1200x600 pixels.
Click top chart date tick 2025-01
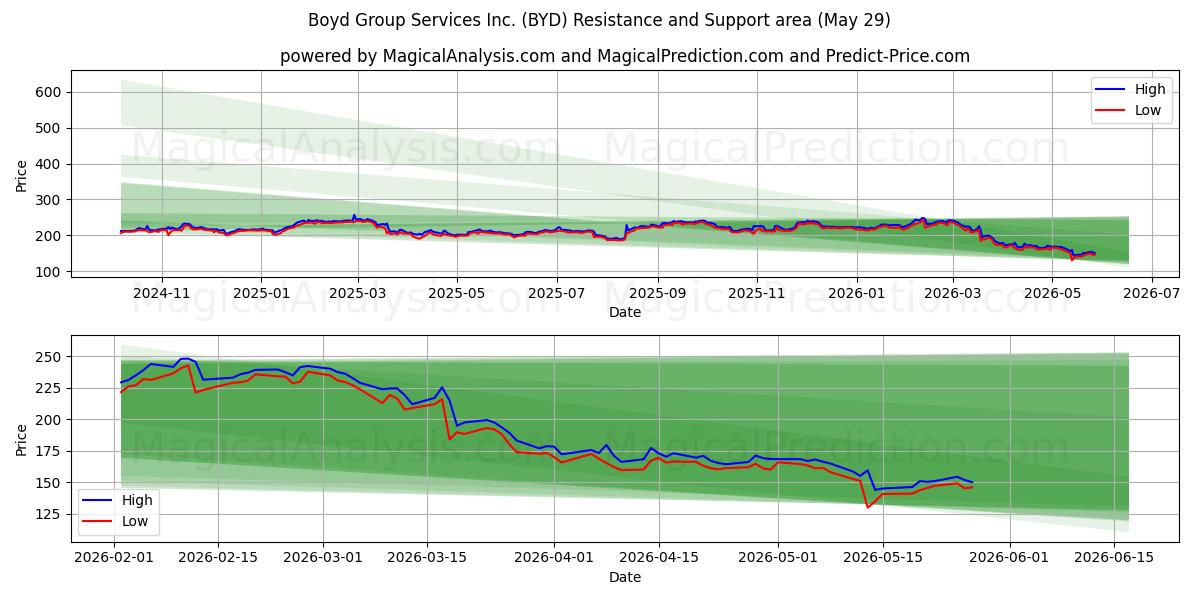coord(261,294)
